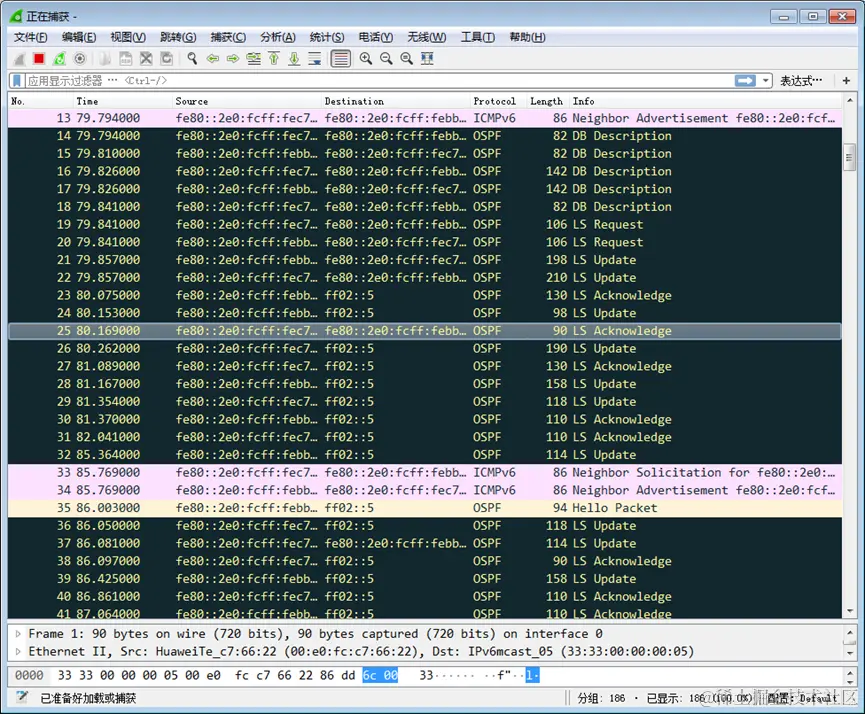Click highlighted hex bytes 6c 00
The image size is (865, 714).
click(x=380, y=675)
